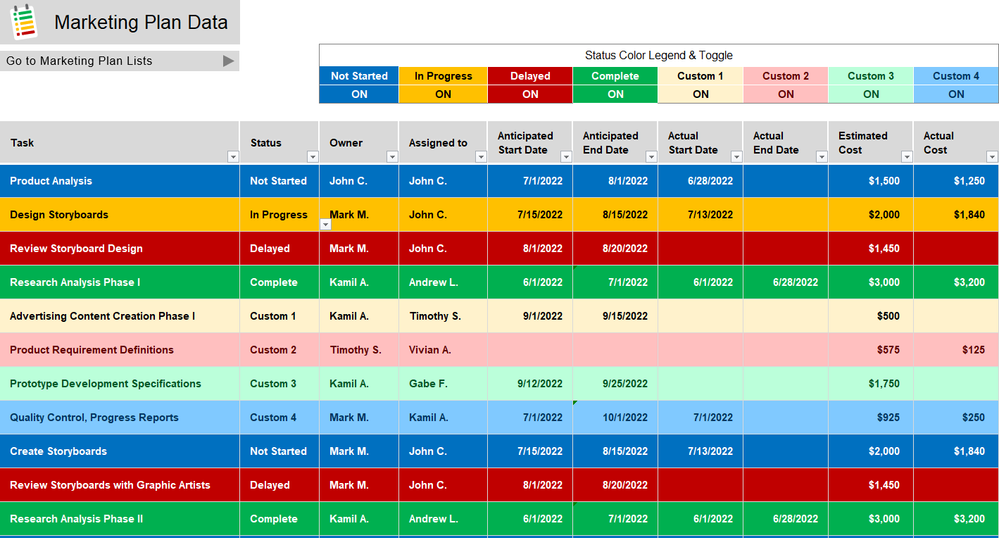999x538 pixels.
Task: Select the Review Storyboard Design task cell
Action: click(x=120, y=249)
